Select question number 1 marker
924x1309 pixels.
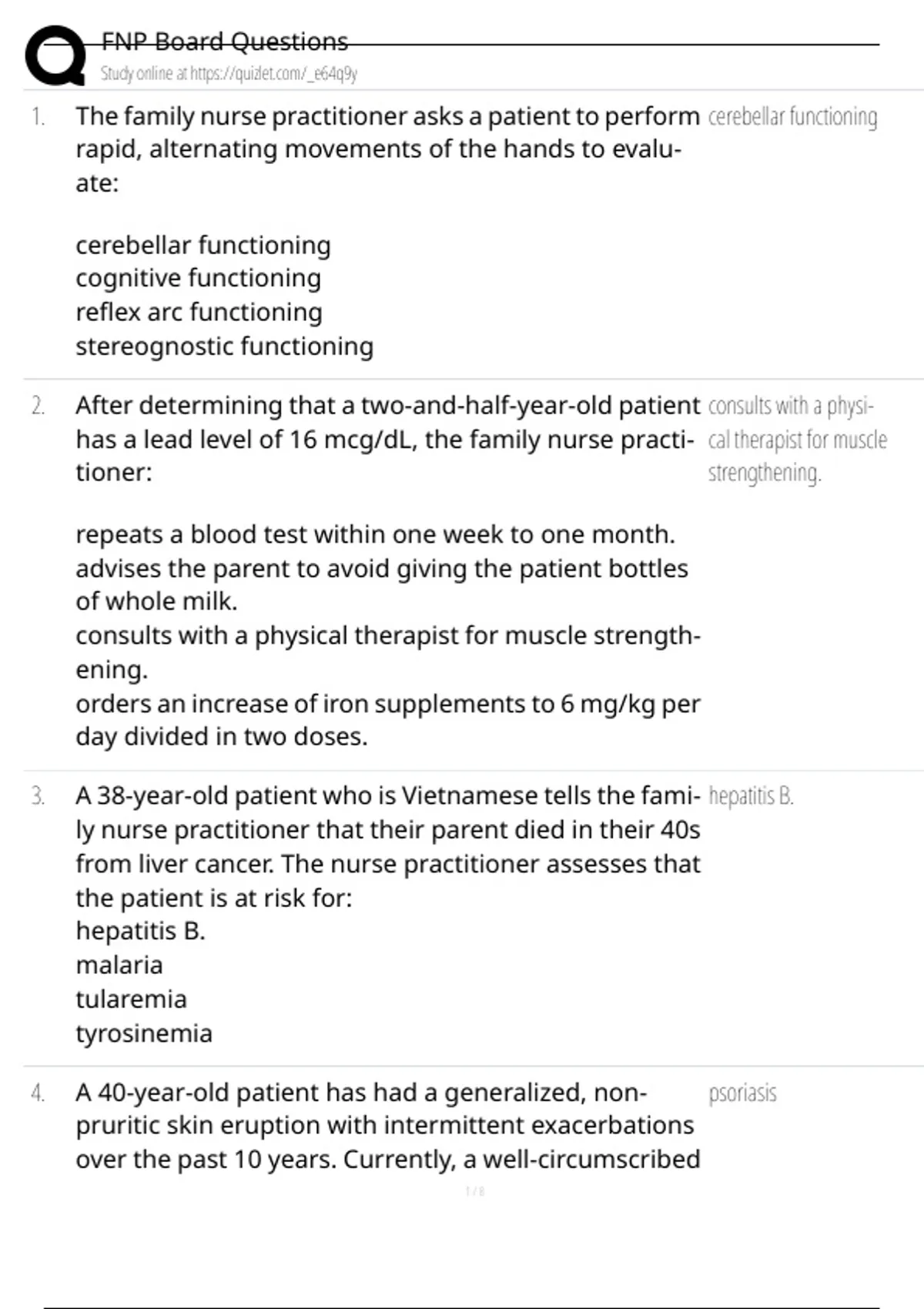coord(38,117)
